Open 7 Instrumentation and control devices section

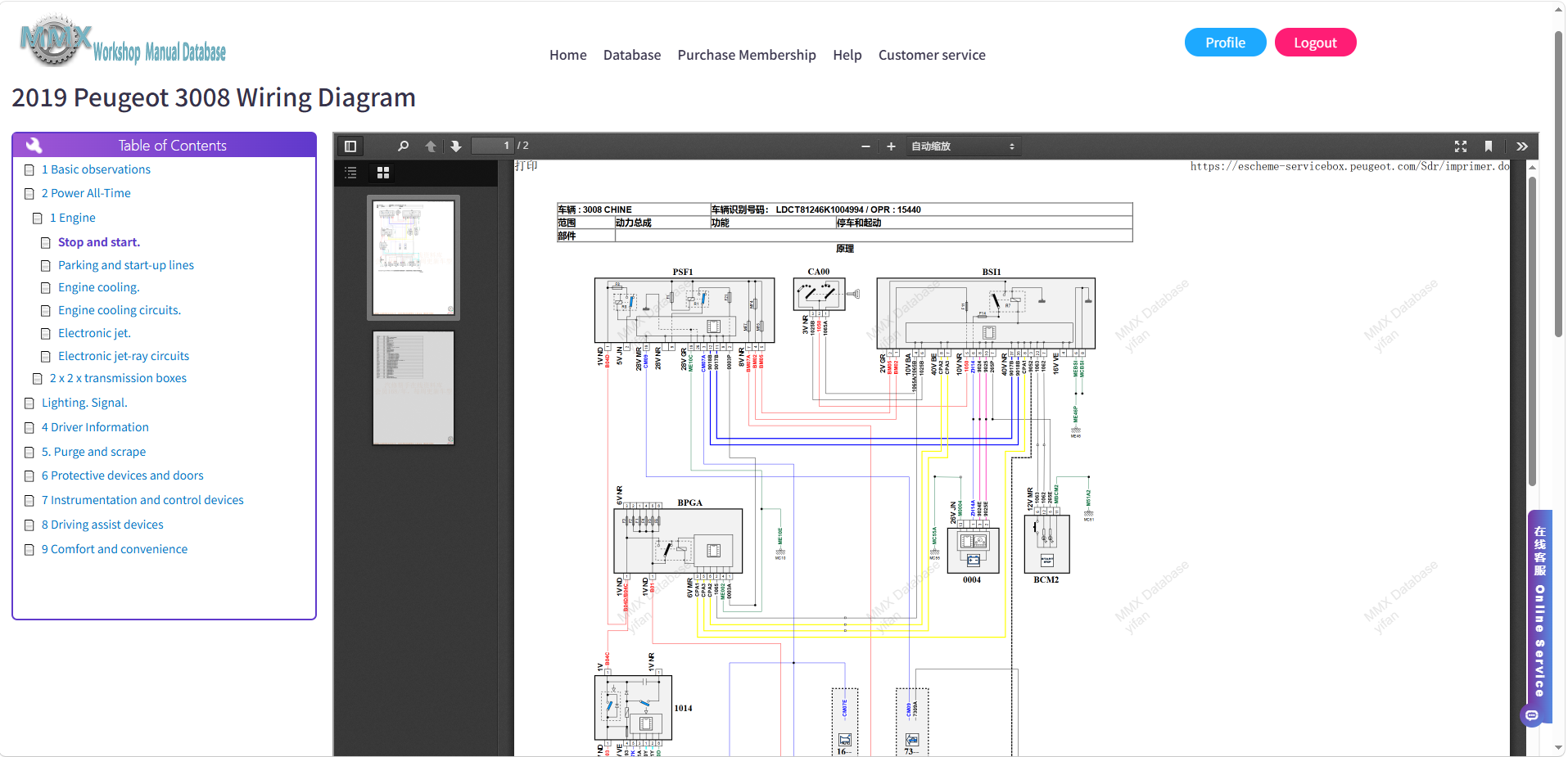[x=142, y=500]
